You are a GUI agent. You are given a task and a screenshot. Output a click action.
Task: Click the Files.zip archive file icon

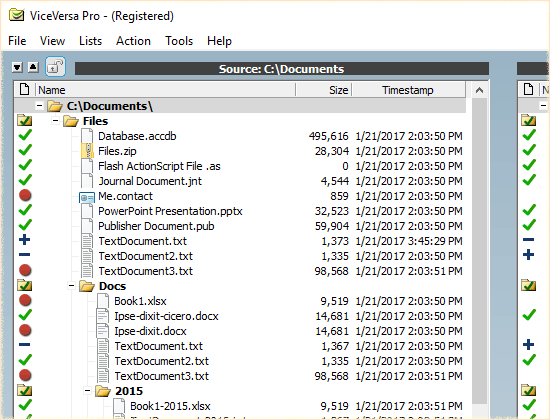click(x=87, y=151)
